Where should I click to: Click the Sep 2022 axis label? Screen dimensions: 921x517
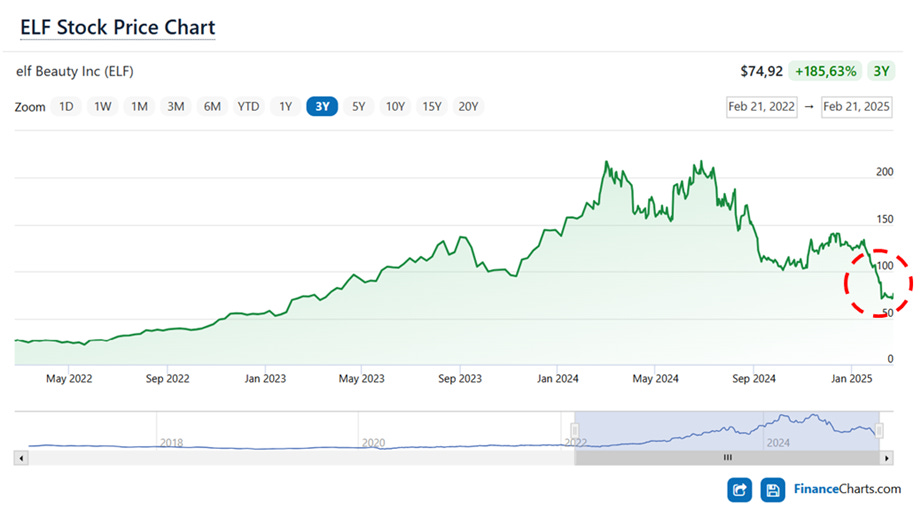[x=167, y=379]
